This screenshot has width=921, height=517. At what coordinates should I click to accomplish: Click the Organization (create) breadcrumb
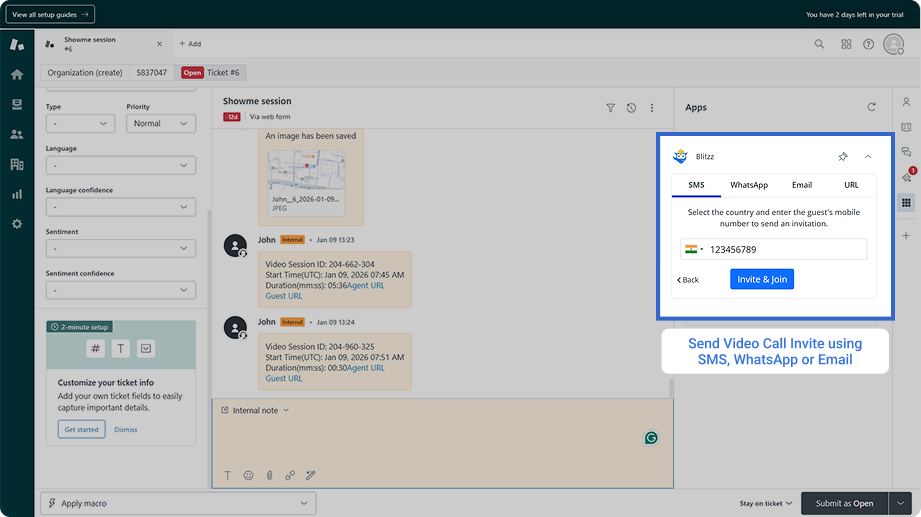tap(85, 73)
